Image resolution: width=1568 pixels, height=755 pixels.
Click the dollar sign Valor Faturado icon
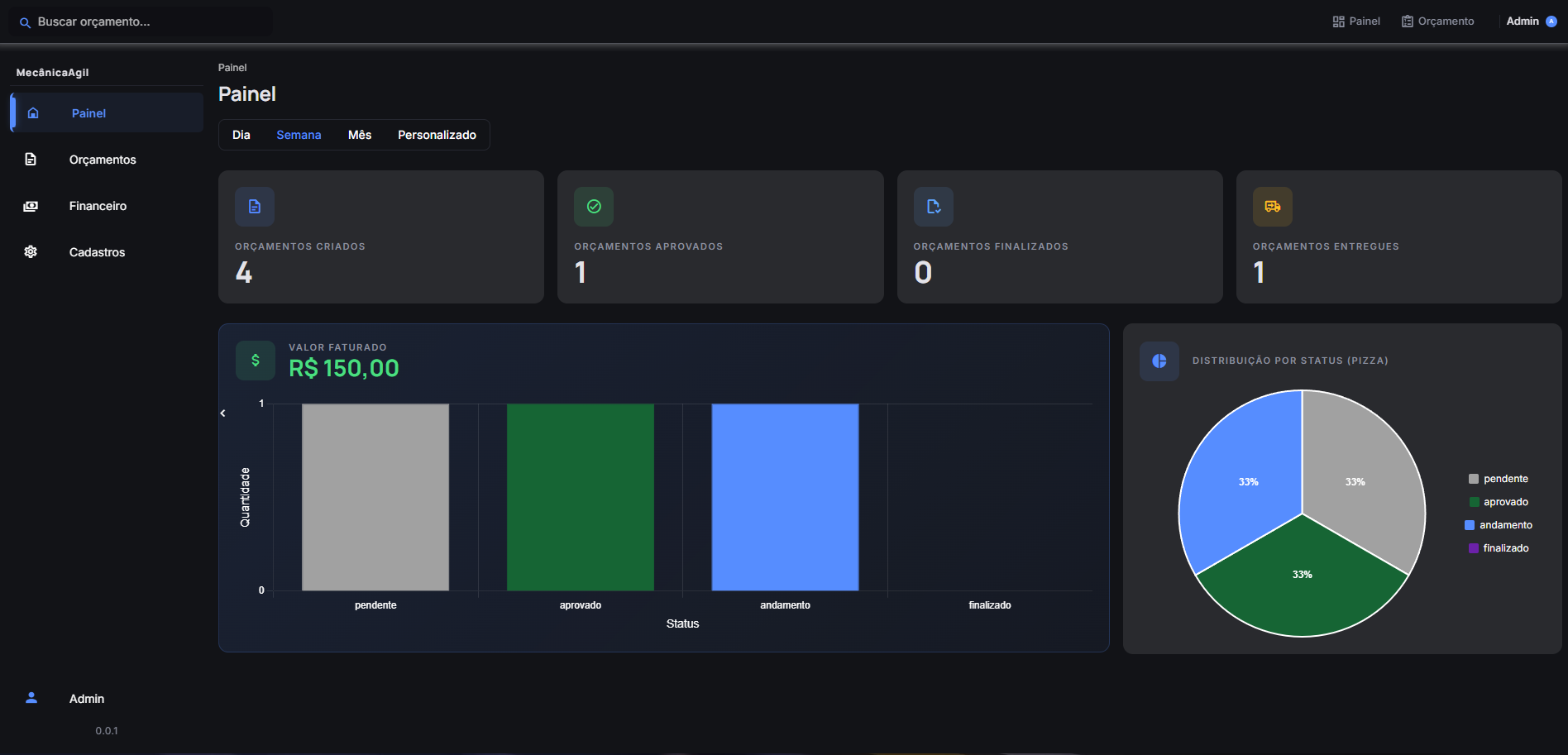(x=256, y=361)
